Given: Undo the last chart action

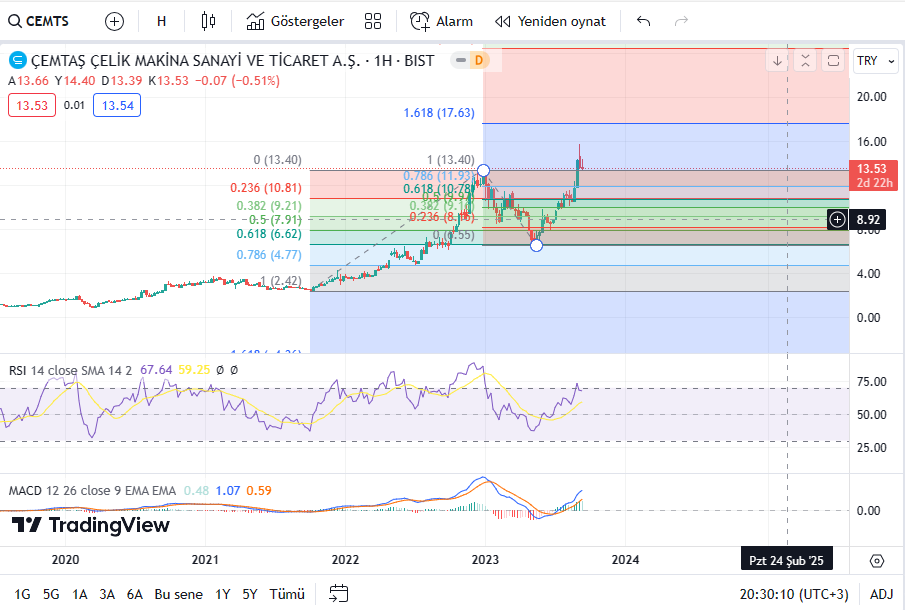Looking at the screenshot, I should (x=644, y=21).
